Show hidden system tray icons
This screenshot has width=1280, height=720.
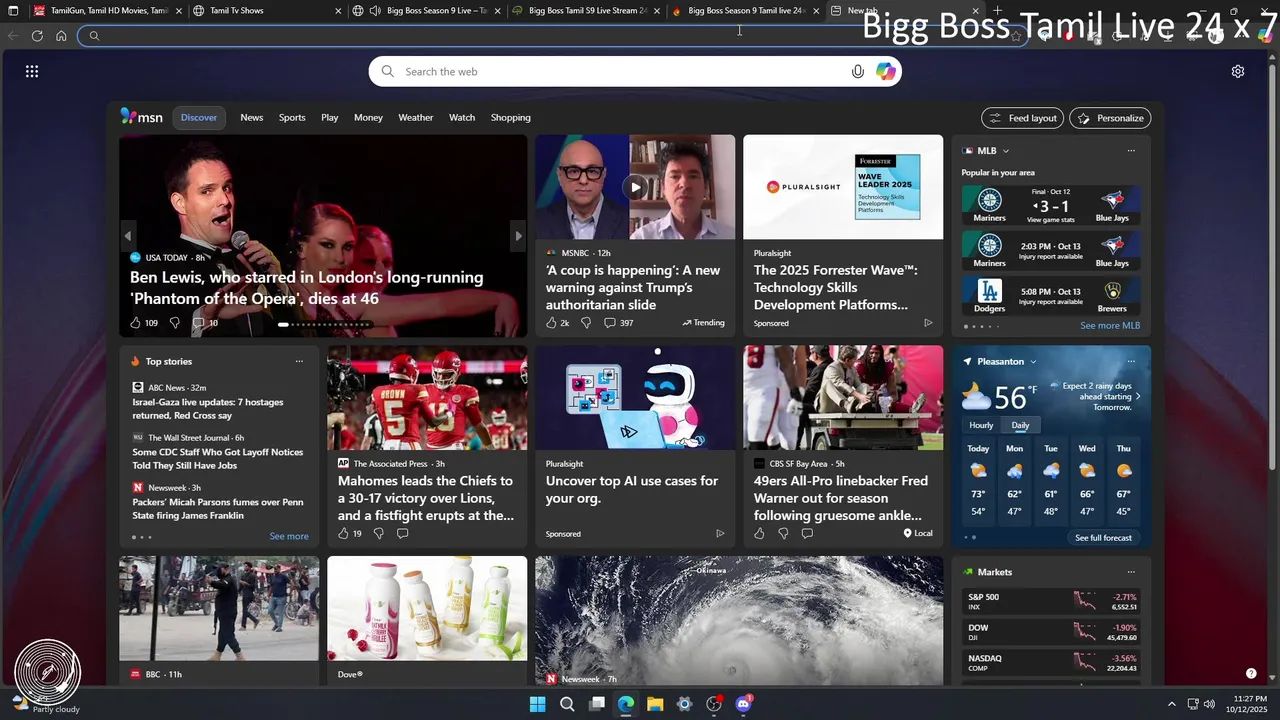point(1171,704)
